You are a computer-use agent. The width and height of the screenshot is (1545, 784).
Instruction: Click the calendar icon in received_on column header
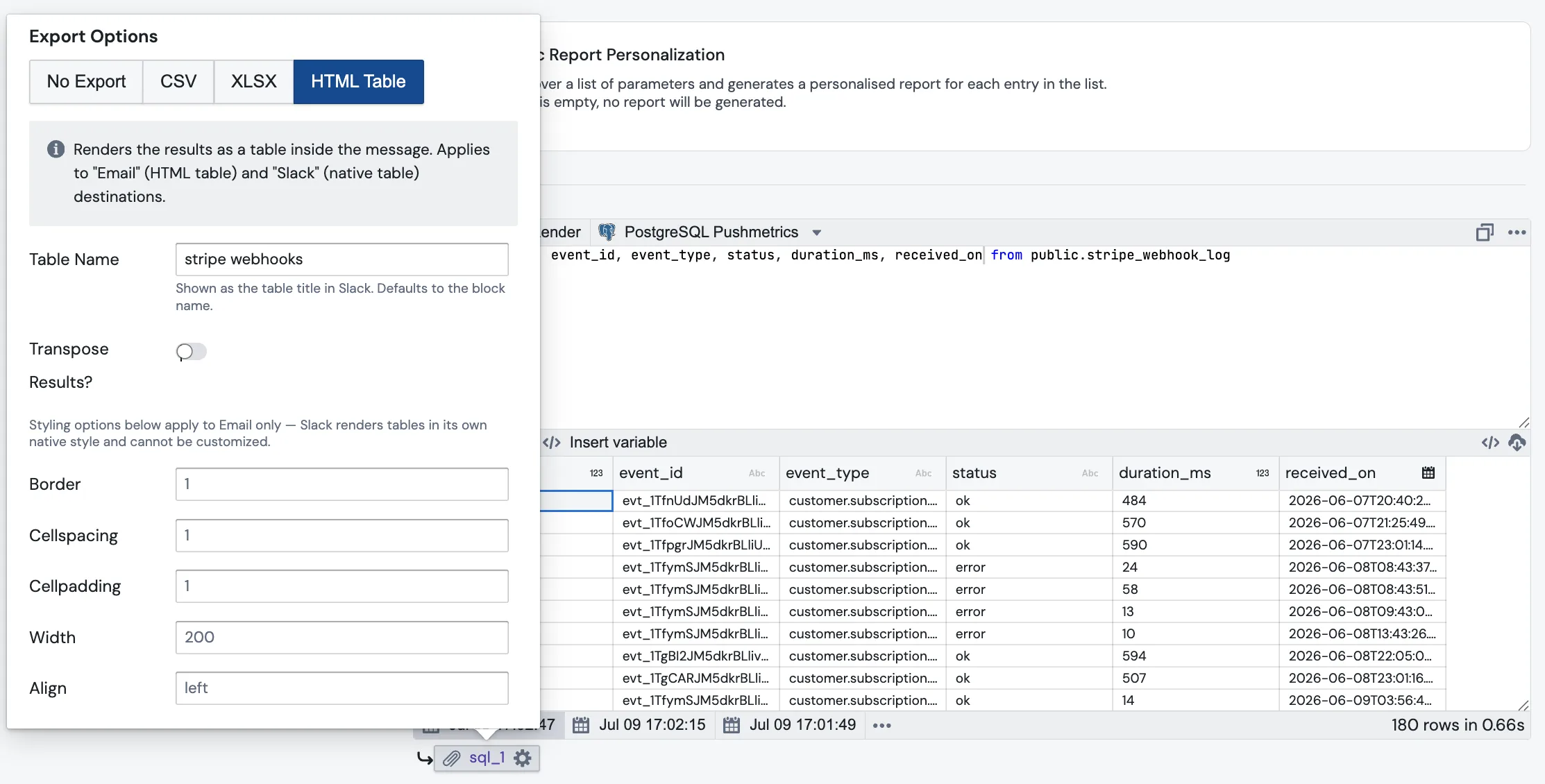click(x=1428, y=472)
